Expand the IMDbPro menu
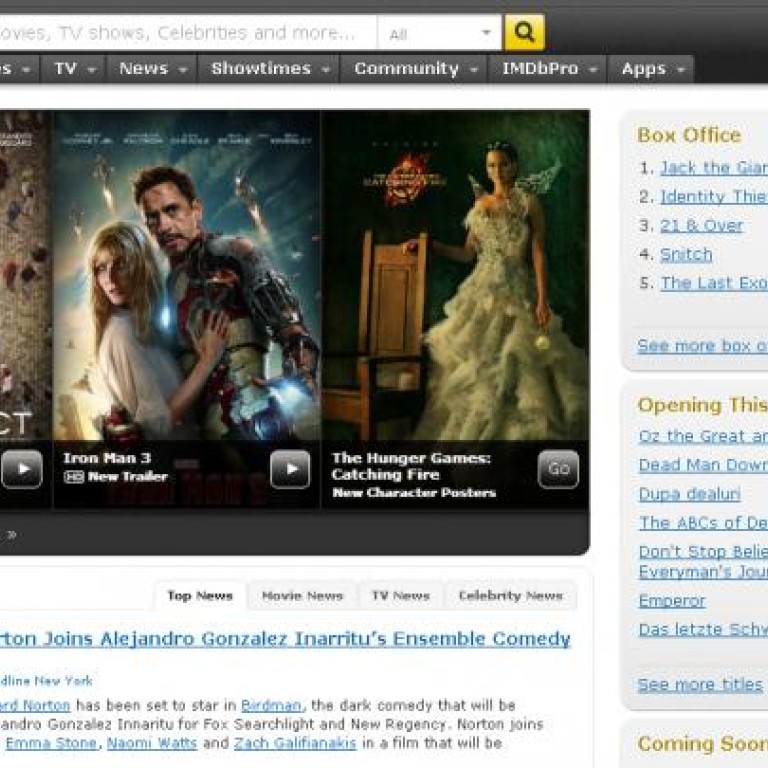The image size is (768, 768). pyautogui.click(x=549, y=69)
